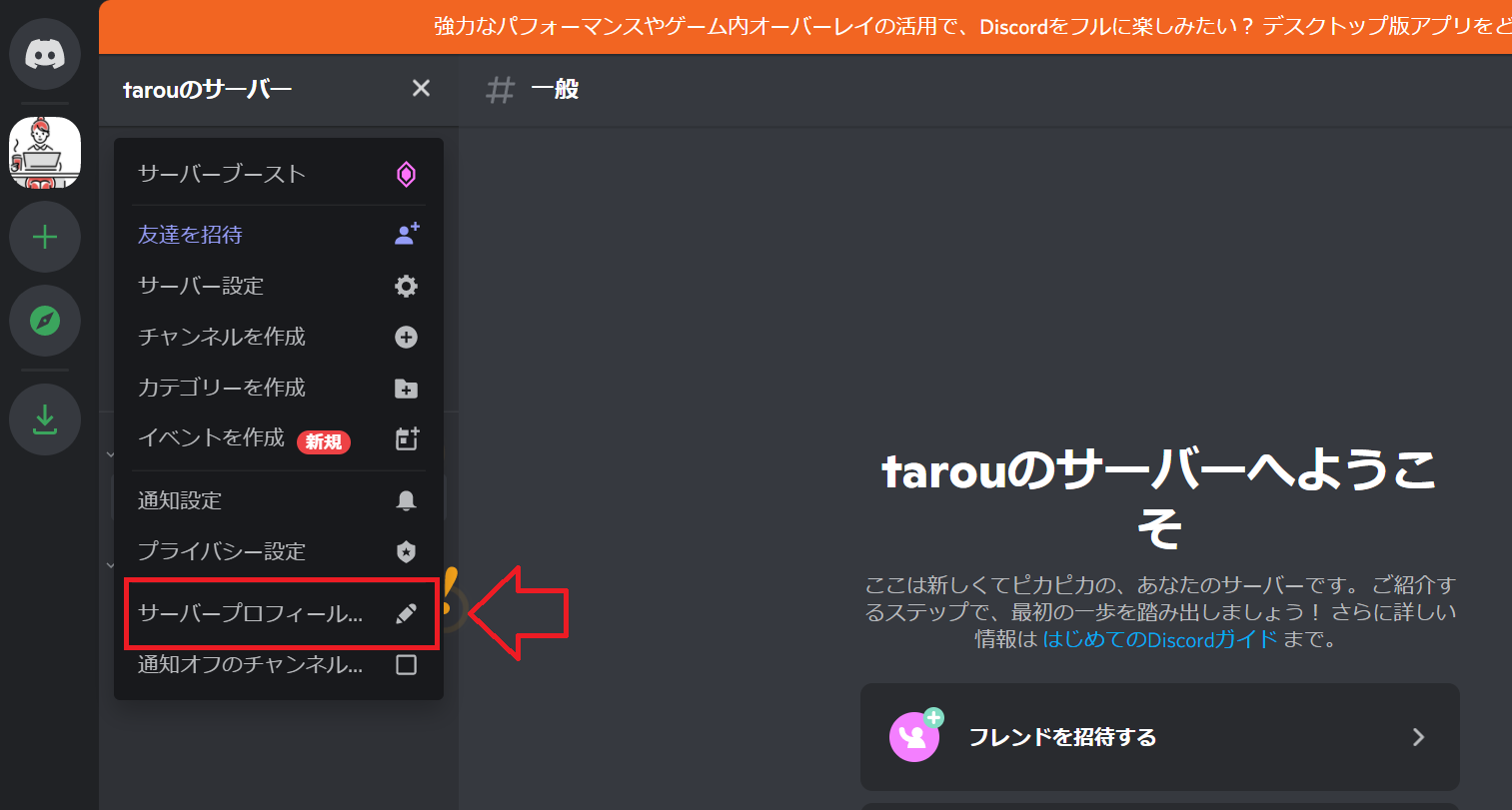The image size is (1512, 810).
Task: Close server menu with X icon
Action: 421,88
